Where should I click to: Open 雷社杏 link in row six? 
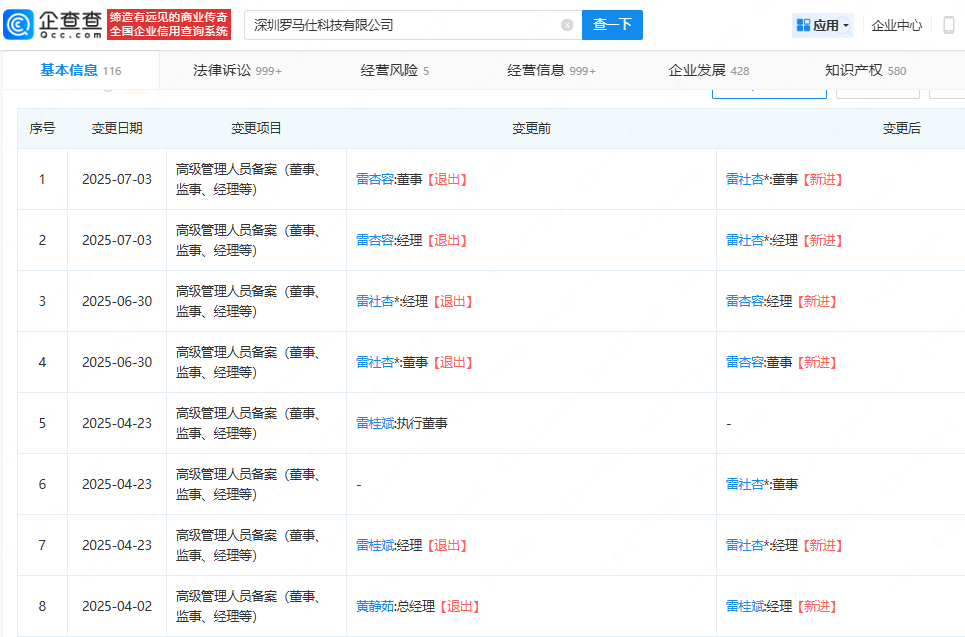(x=745, y=484)
